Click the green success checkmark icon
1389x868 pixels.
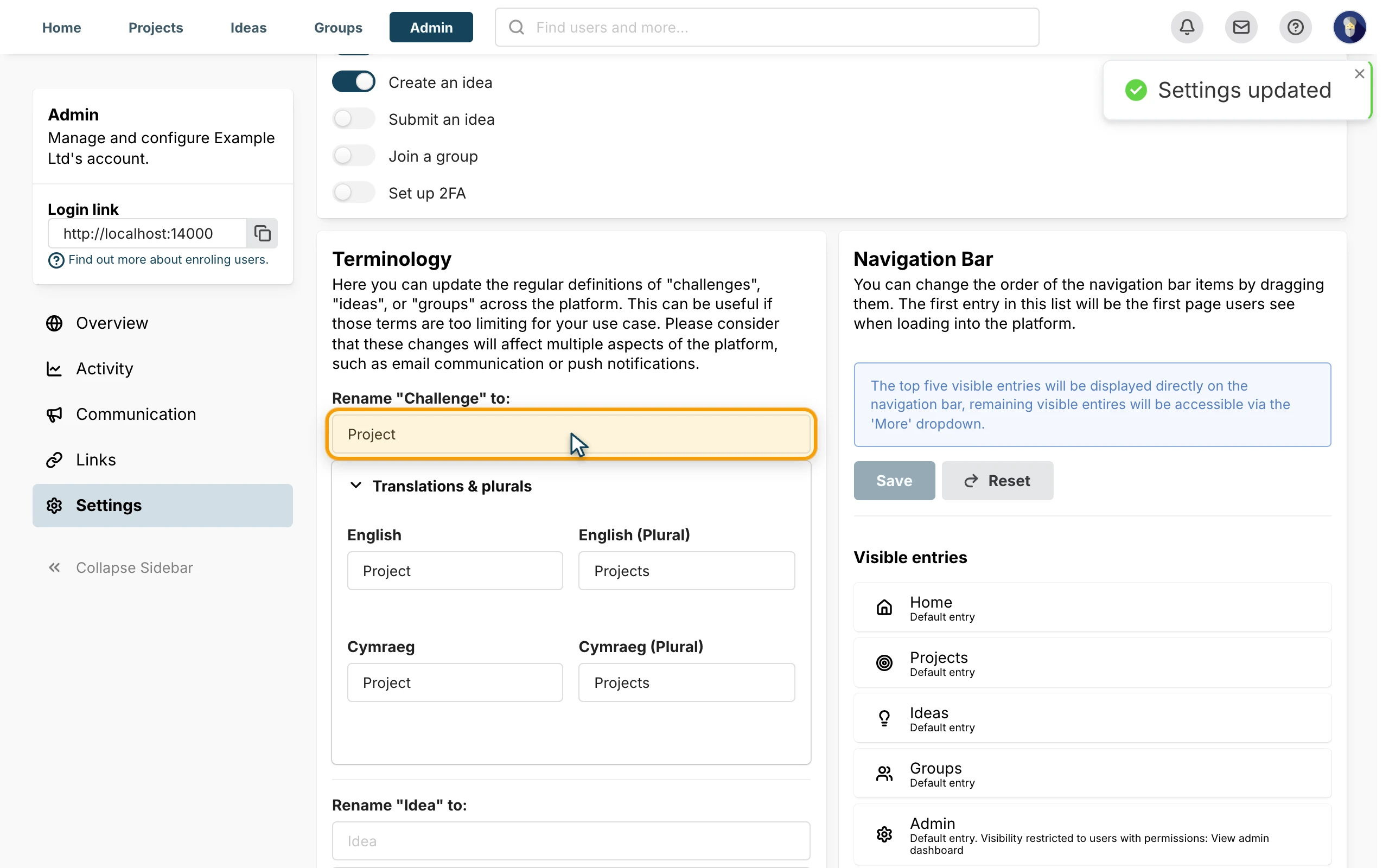[1135, 90]
